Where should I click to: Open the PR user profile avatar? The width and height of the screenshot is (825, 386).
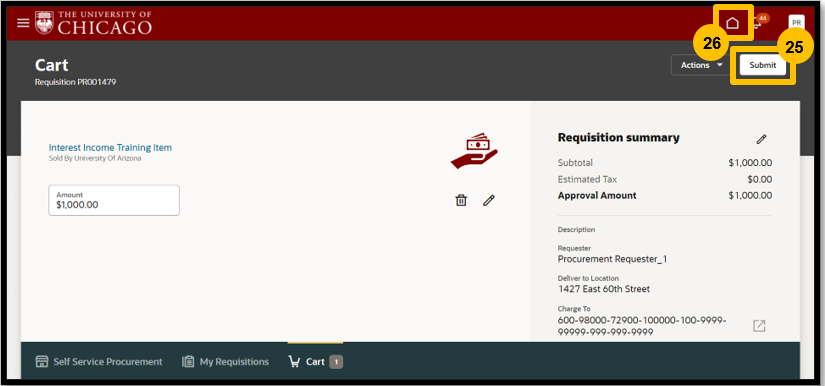pos(797,23)
